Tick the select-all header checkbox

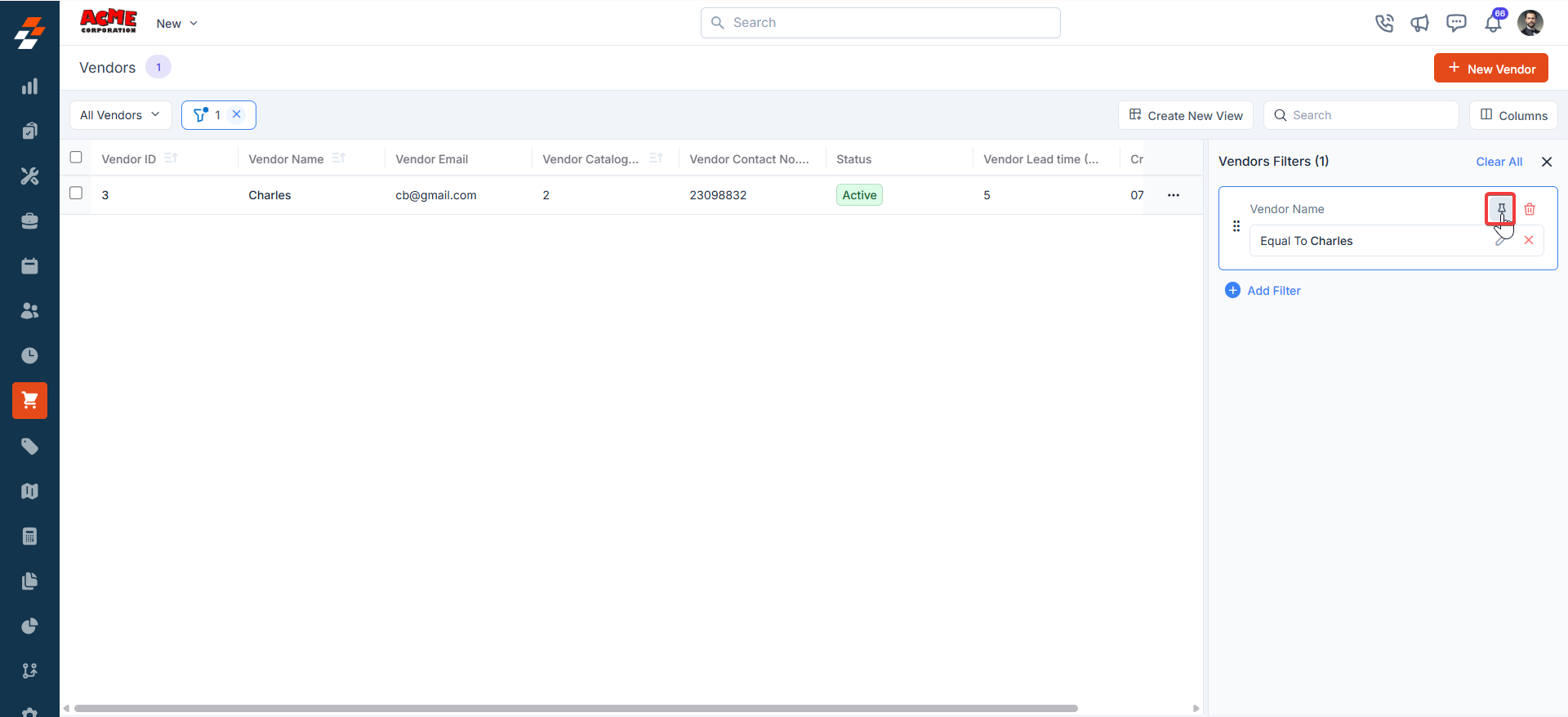coord(76,157)
